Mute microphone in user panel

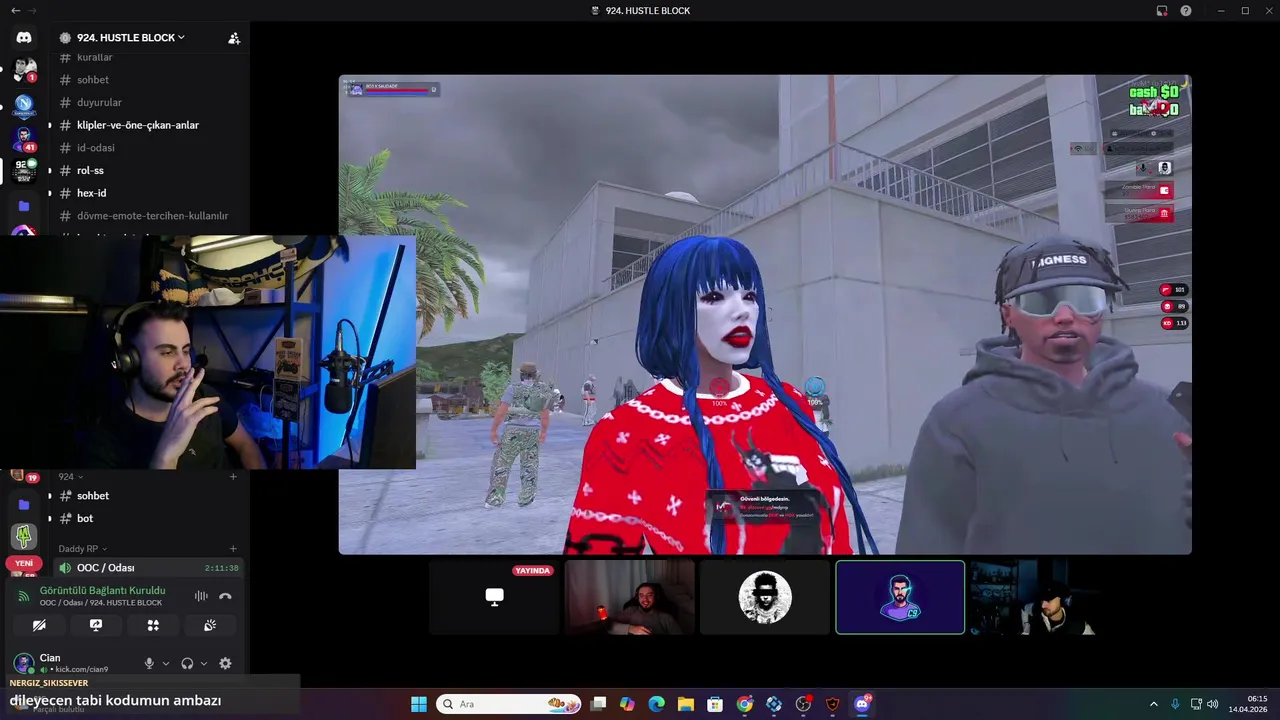pos(149,663)
